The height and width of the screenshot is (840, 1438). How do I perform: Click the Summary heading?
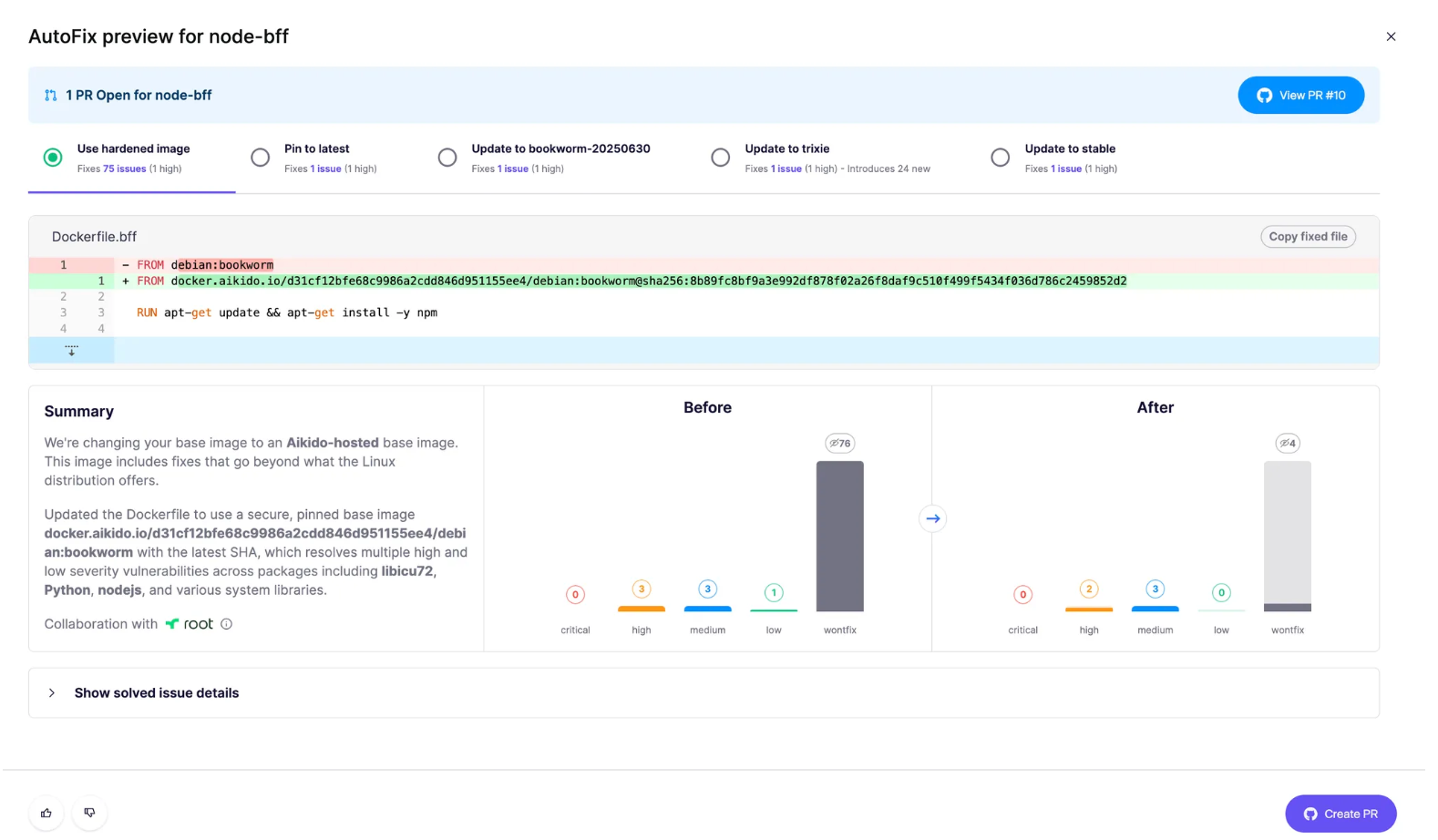click(x=79, y=412)
